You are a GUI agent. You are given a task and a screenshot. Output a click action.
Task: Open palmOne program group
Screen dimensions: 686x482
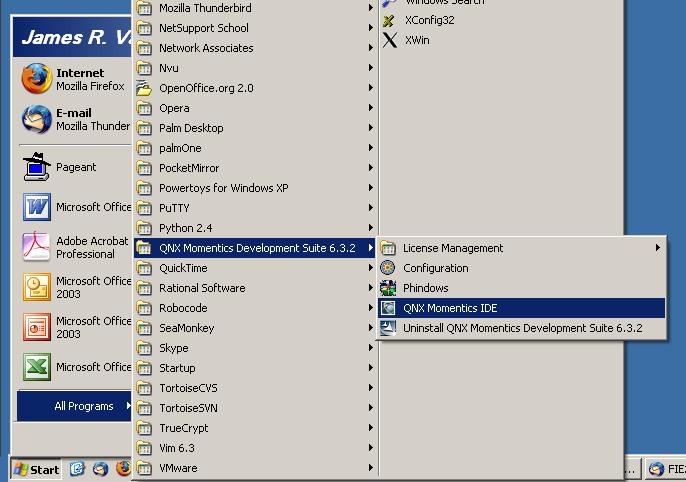point(255,148)
